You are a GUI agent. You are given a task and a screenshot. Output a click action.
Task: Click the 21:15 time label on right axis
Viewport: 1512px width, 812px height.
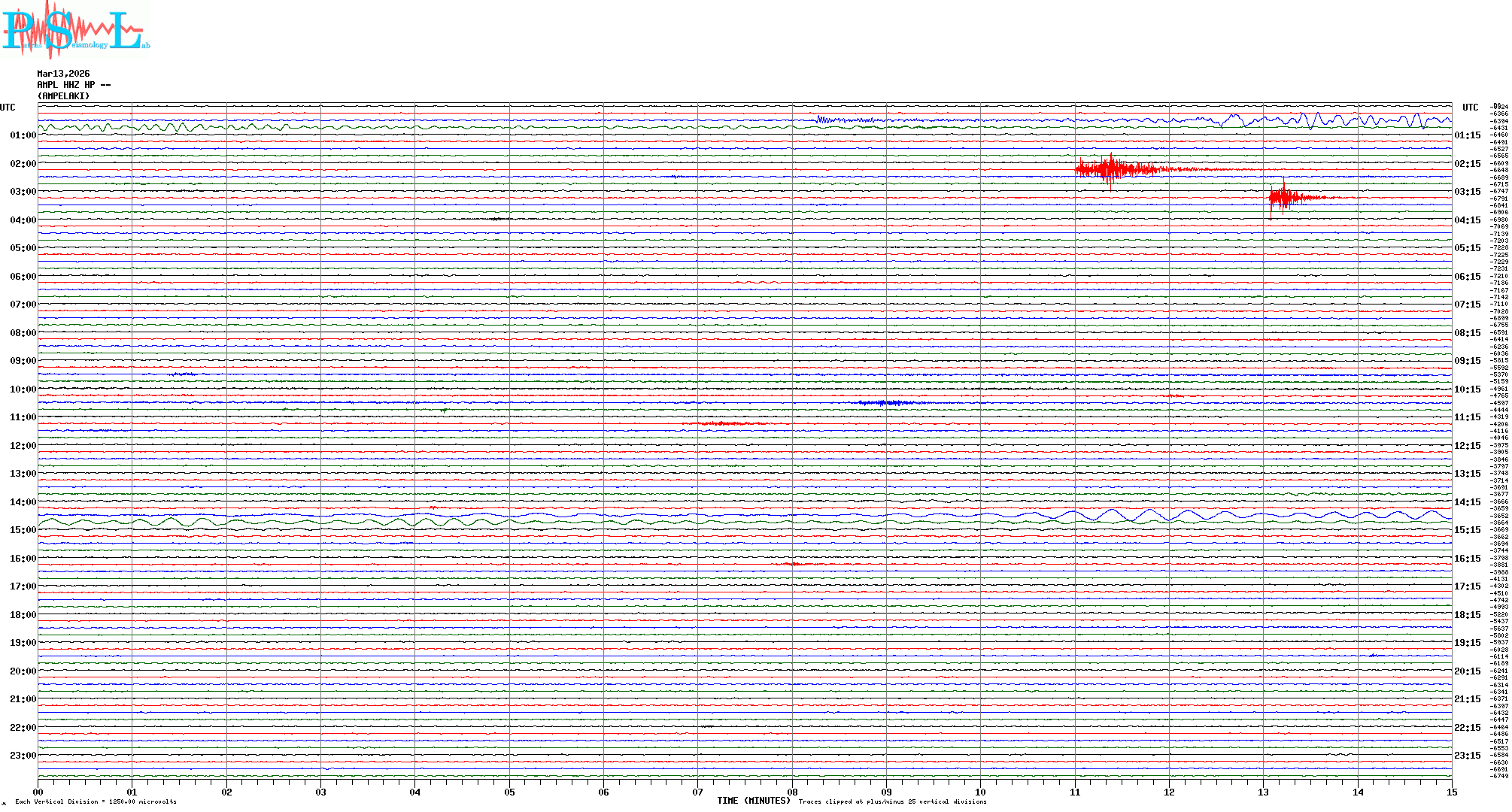pyautogui.click(x=1467, y=699)
